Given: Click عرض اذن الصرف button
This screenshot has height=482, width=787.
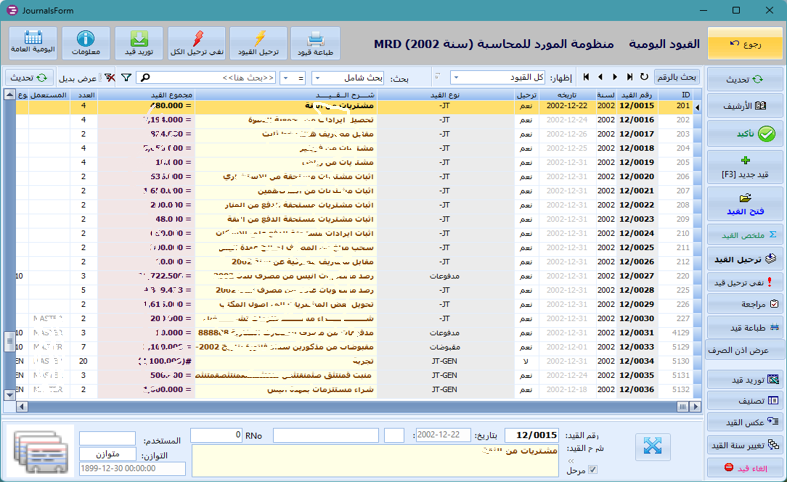Looking at the screenshot, I should pos(745,350).
